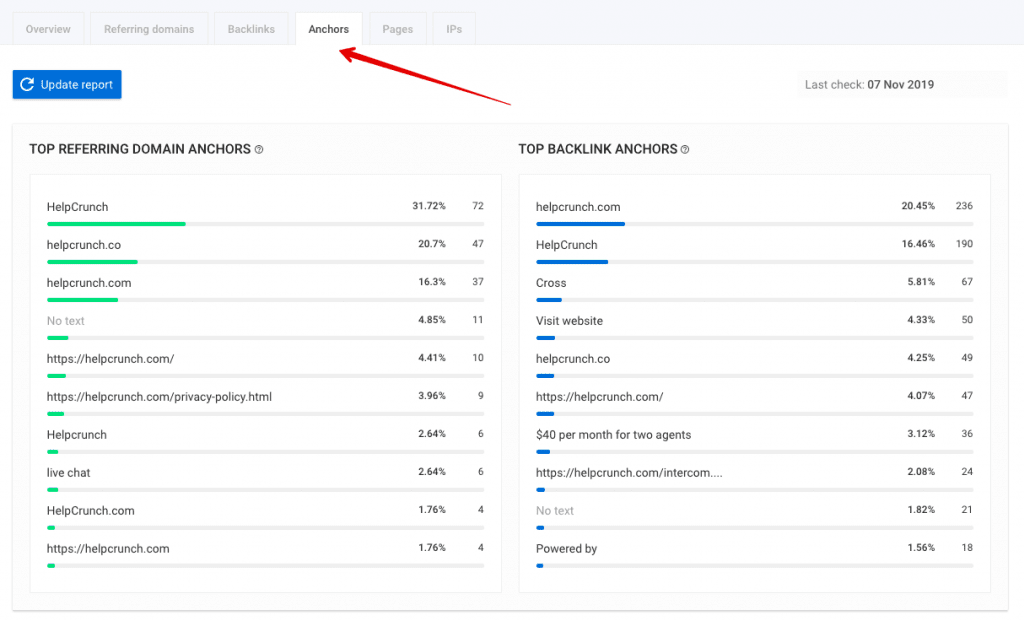Click the HelpCrunch.com anchor row label
This screenshot has width=1024, height=621.
[x=91, y=510]
